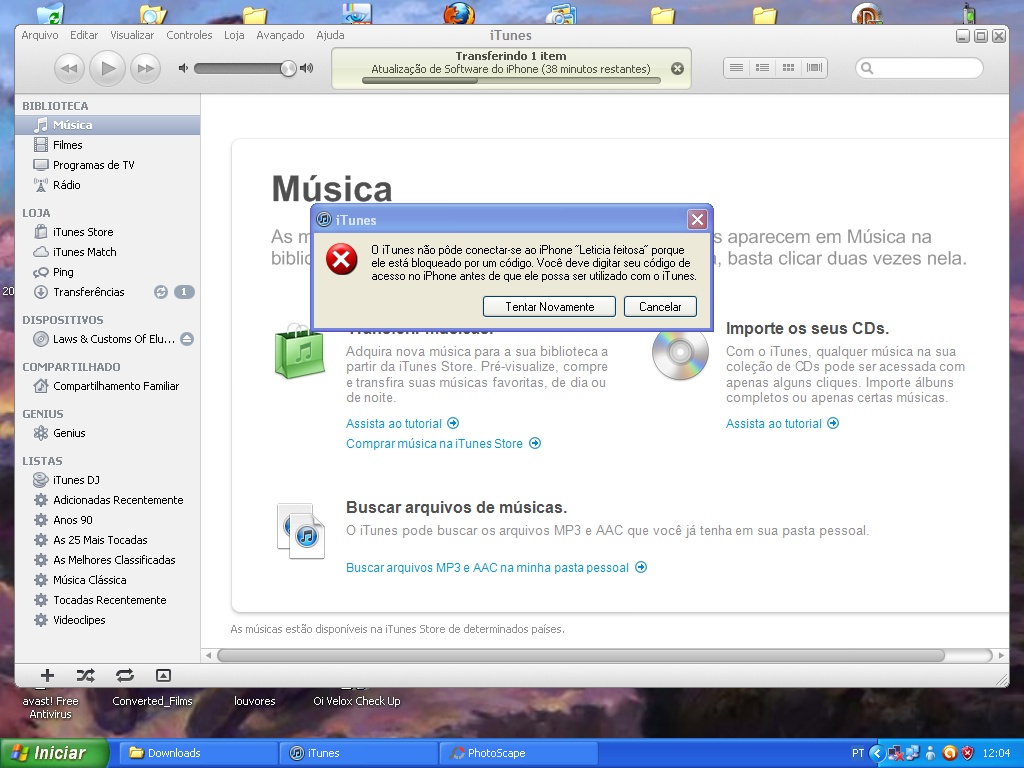This screenshot has height=768, width=1024.
Task: Cancel the iPhone software update transfer
Action: click(x=677, y=69)
